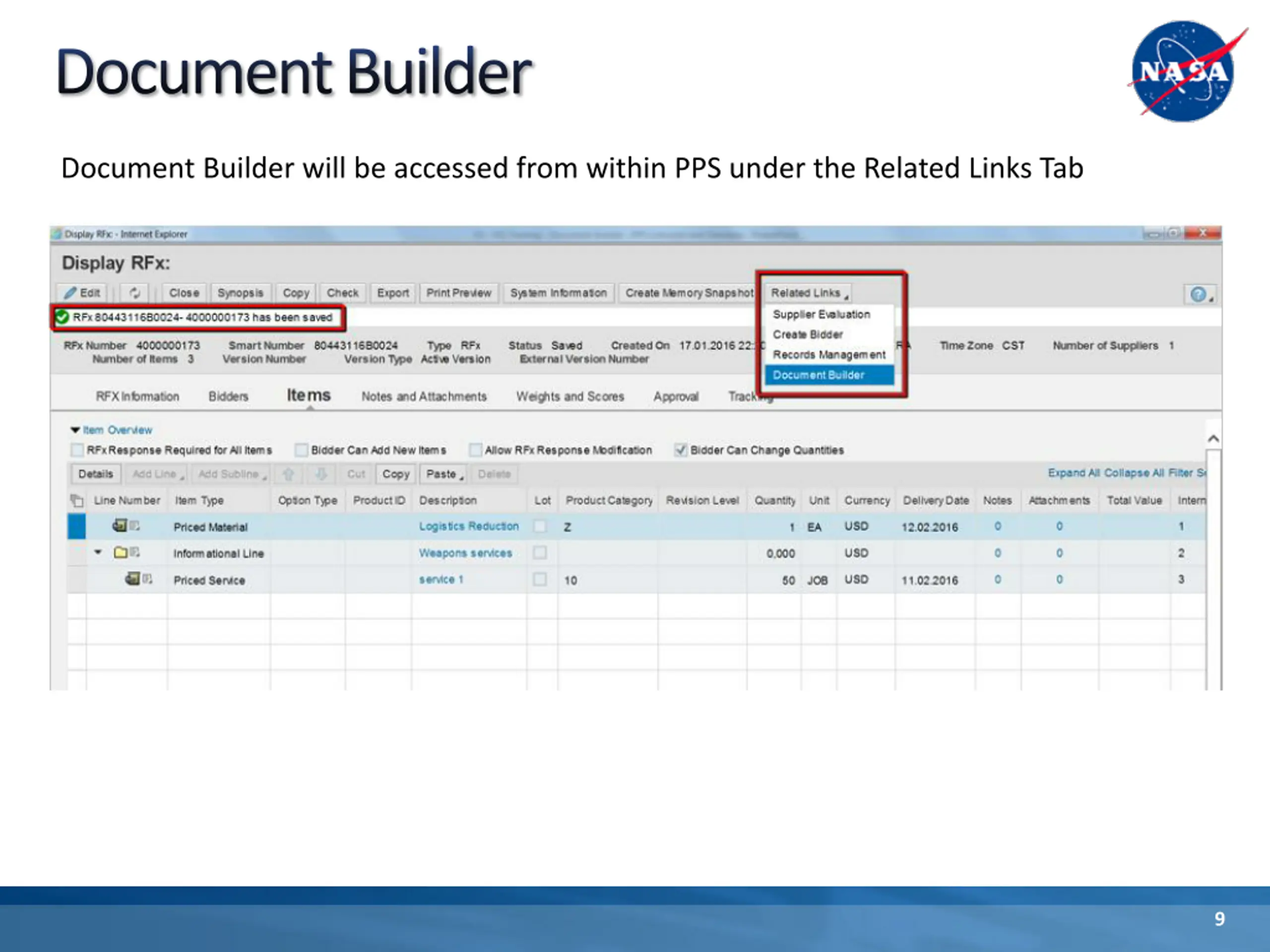Click the Check button
The width and height of the screenshot is (1270, 952).
[x=343, y=293]
